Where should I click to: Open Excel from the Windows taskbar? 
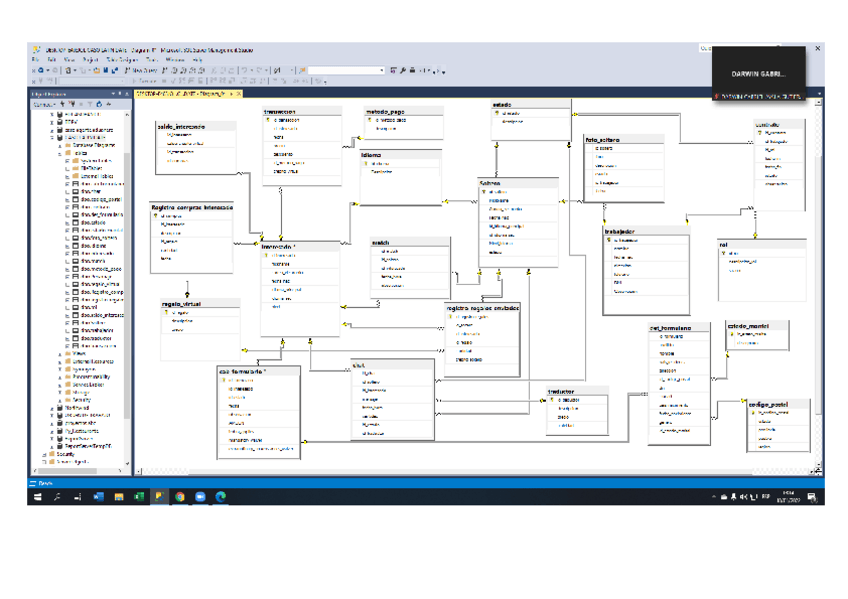pyautogui.click(x=138, y=496)
